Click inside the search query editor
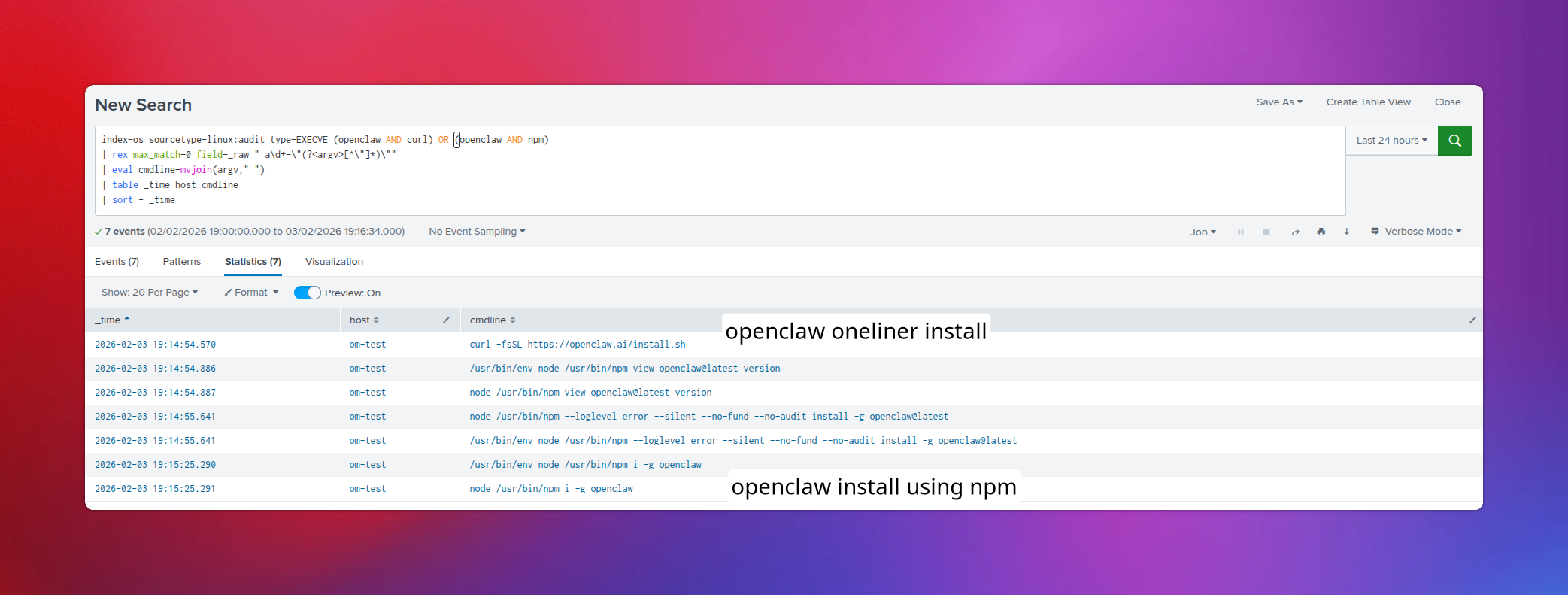This screenshot has height=595, width=1568. pyautogui.click(x=720, y=171)
